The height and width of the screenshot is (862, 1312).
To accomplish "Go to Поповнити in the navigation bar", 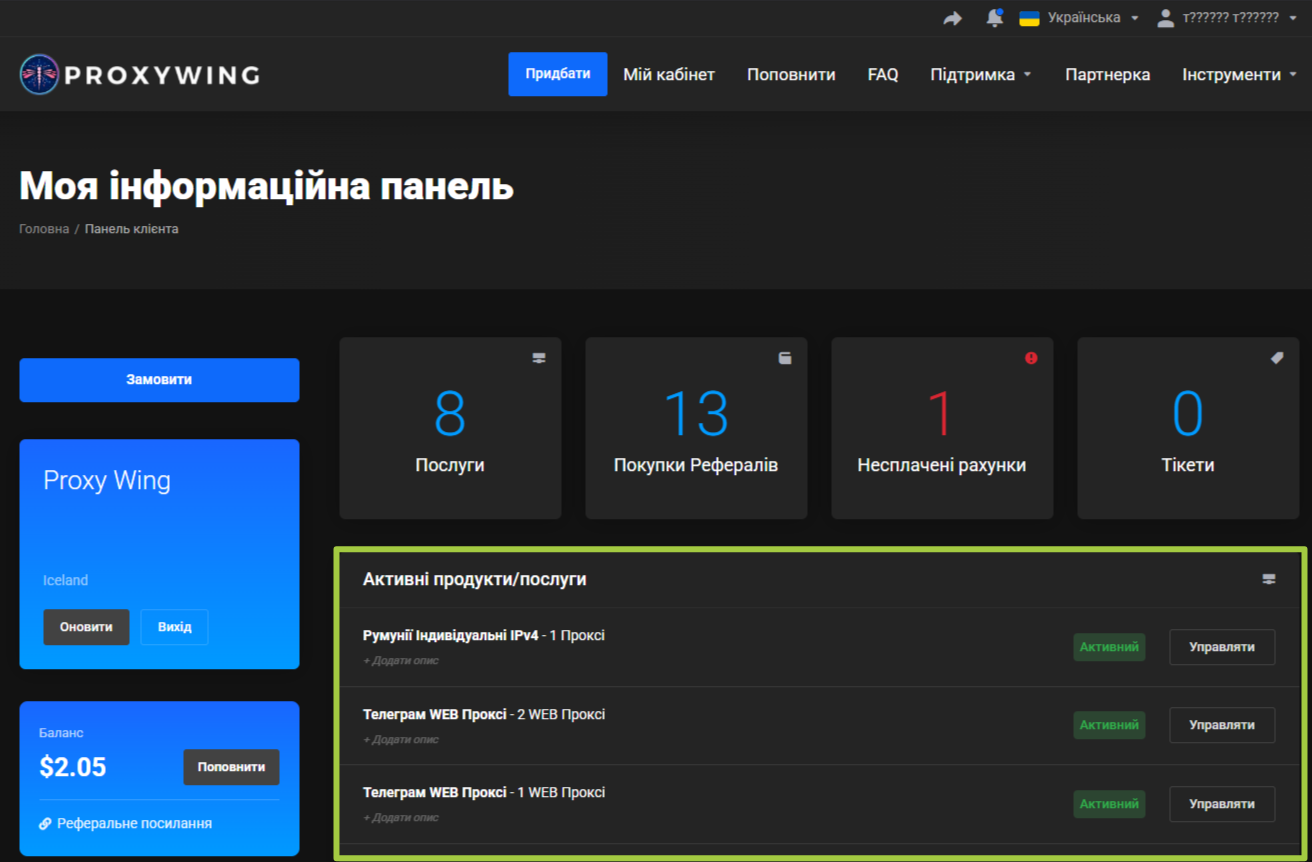I will click(791, 74).
